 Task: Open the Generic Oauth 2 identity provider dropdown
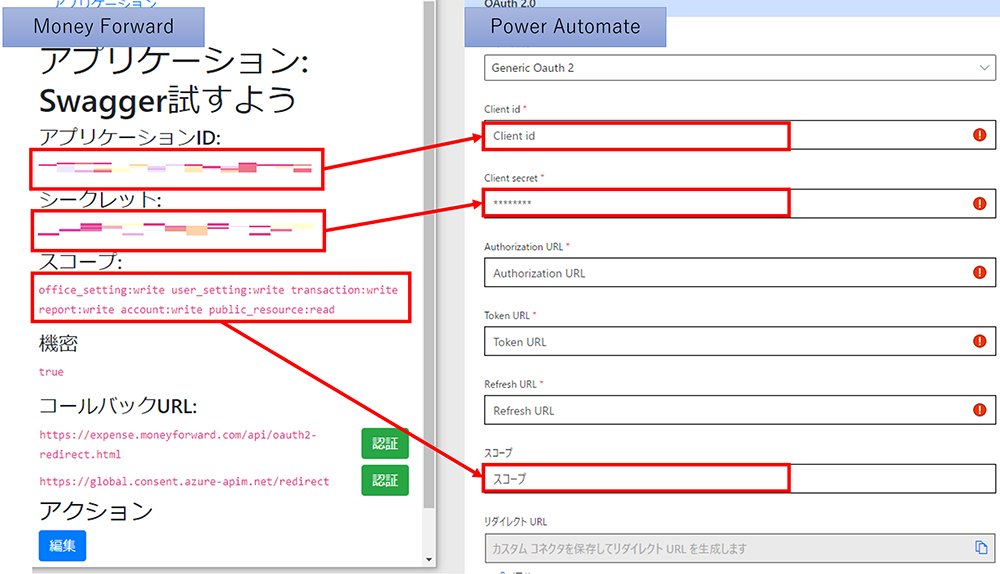tap(740, 68)
